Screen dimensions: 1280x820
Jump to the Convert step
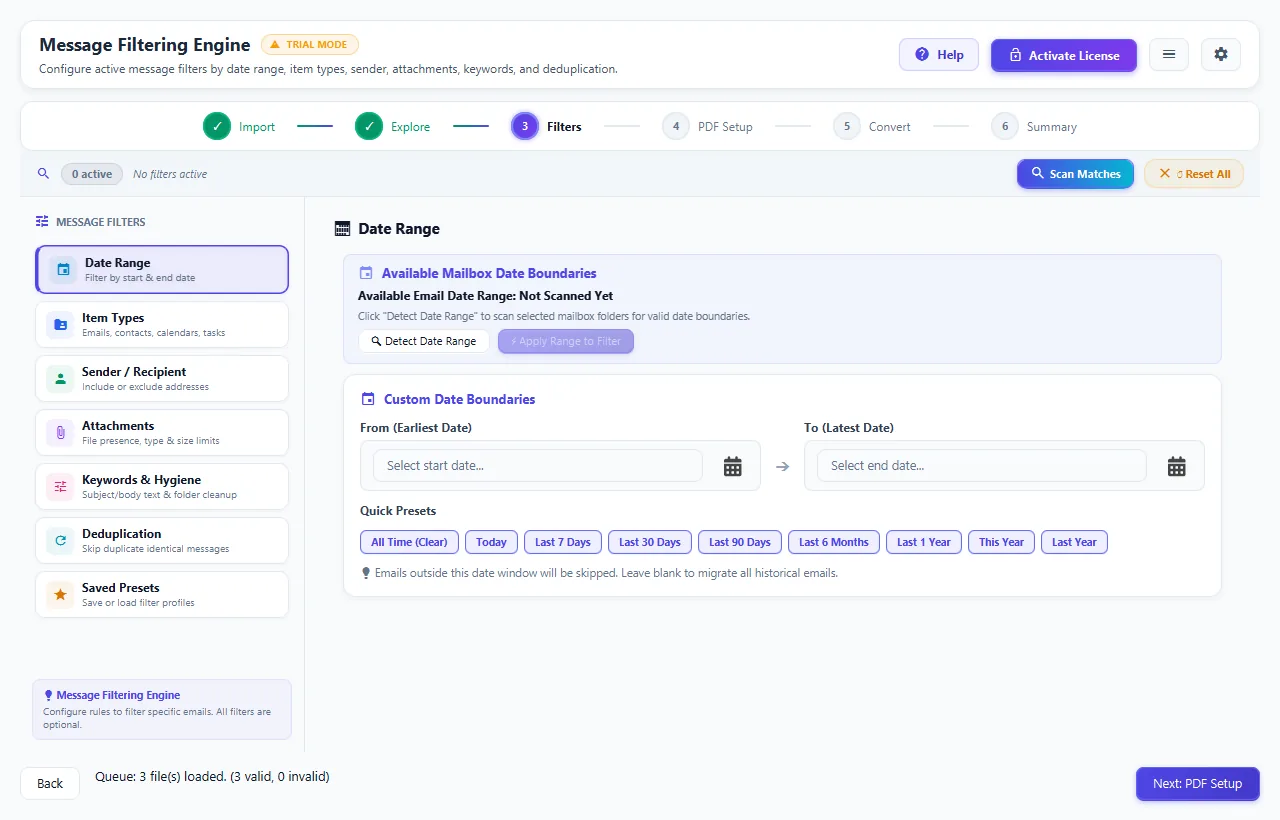(872, 127)
